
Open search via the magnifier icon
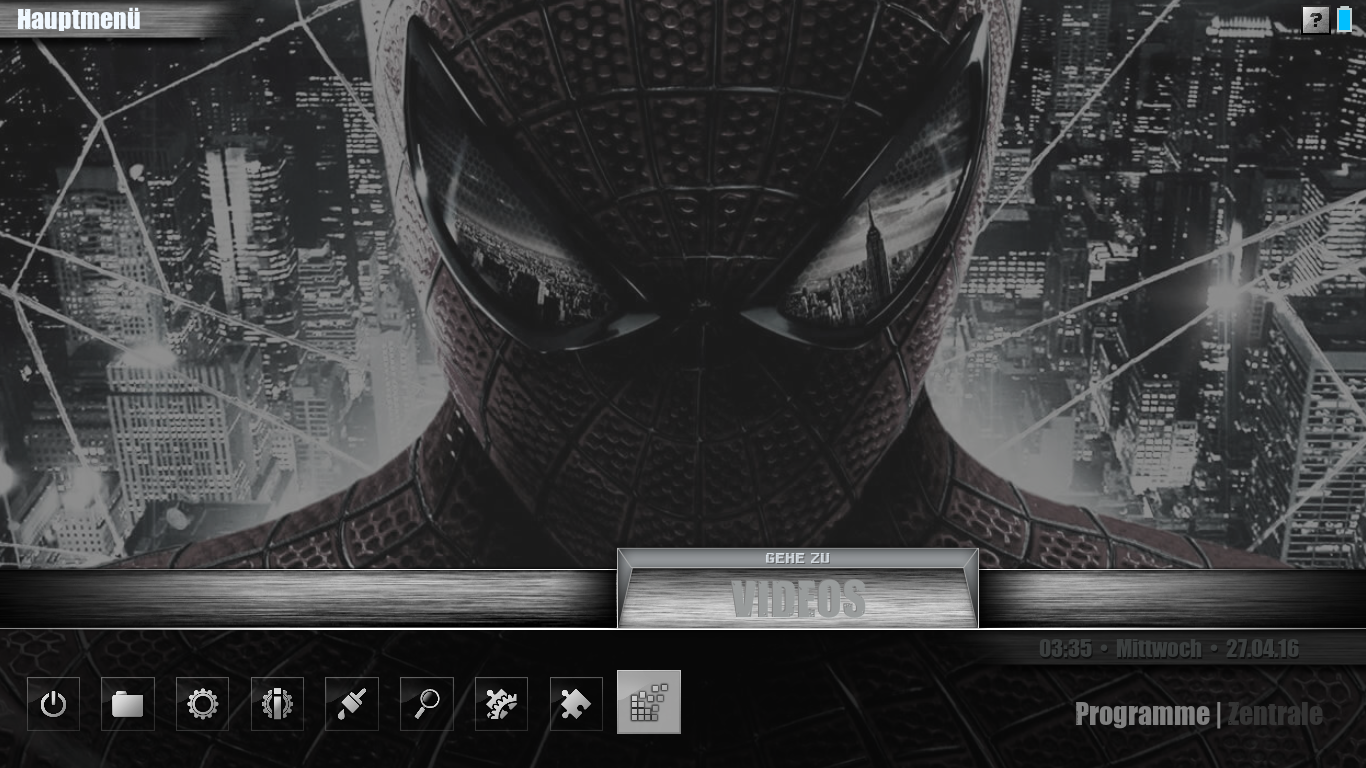[x=427, y=704]
